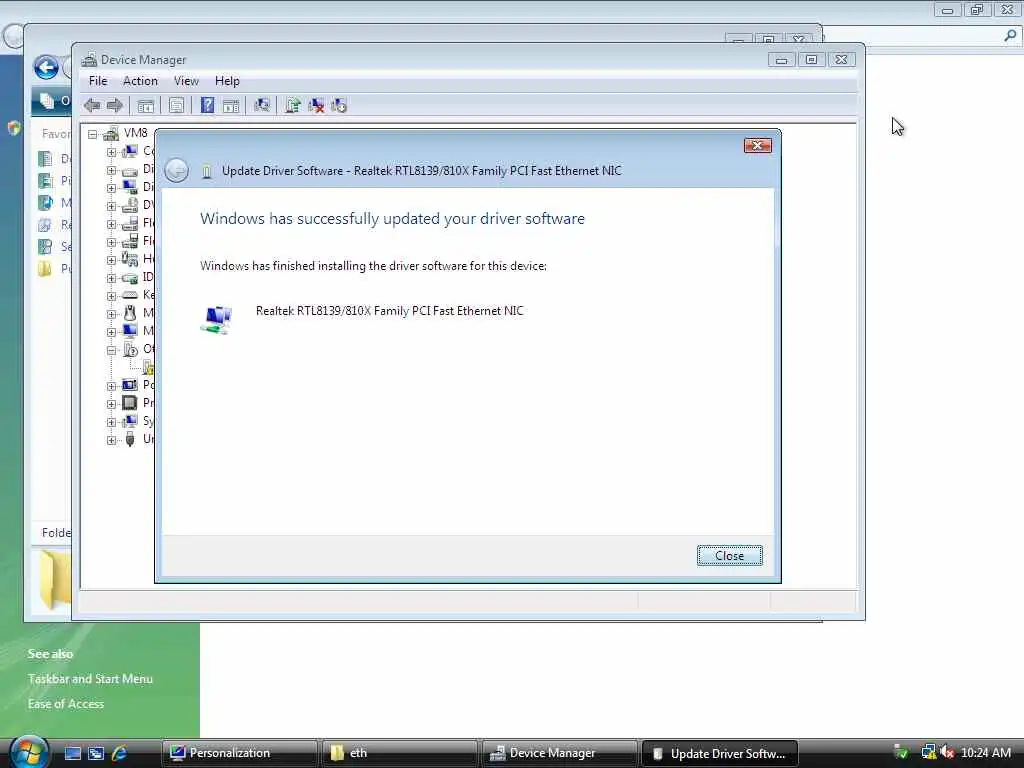The height and width of the screenshot is (768, 1024).
Task: Click the back arrow in Update Driver dialog
Action: coord(176,171)
